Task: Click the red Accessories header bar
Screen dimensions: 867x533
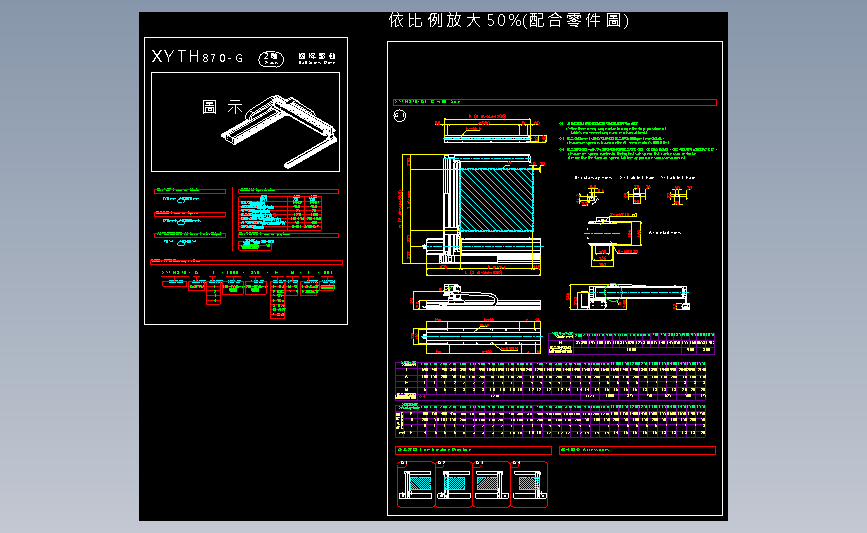Action: click(638, 450)
